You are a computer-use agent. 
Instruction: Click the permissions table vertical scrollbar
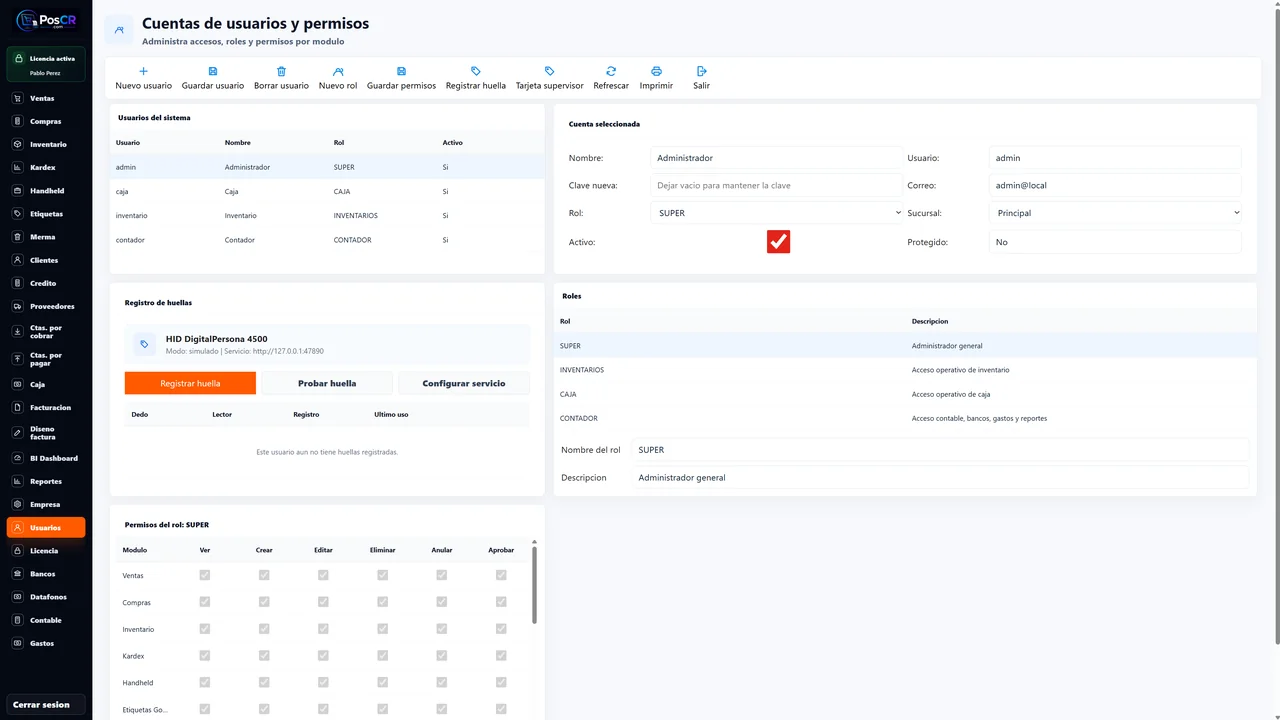click(x=534, y=585)
